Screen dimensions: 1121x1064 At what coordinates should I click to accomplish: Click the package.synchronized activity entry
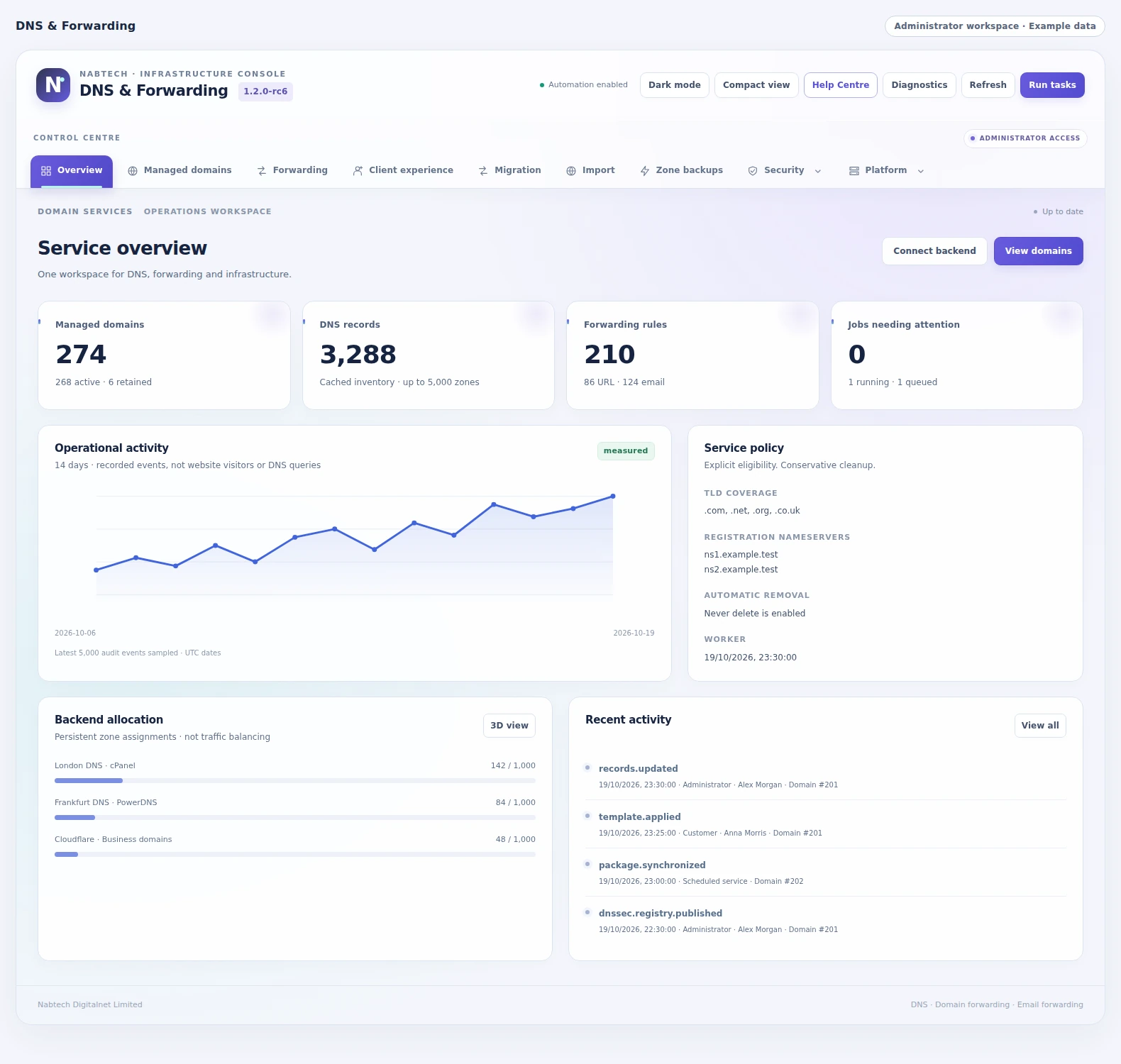click(x=826, y=872)
